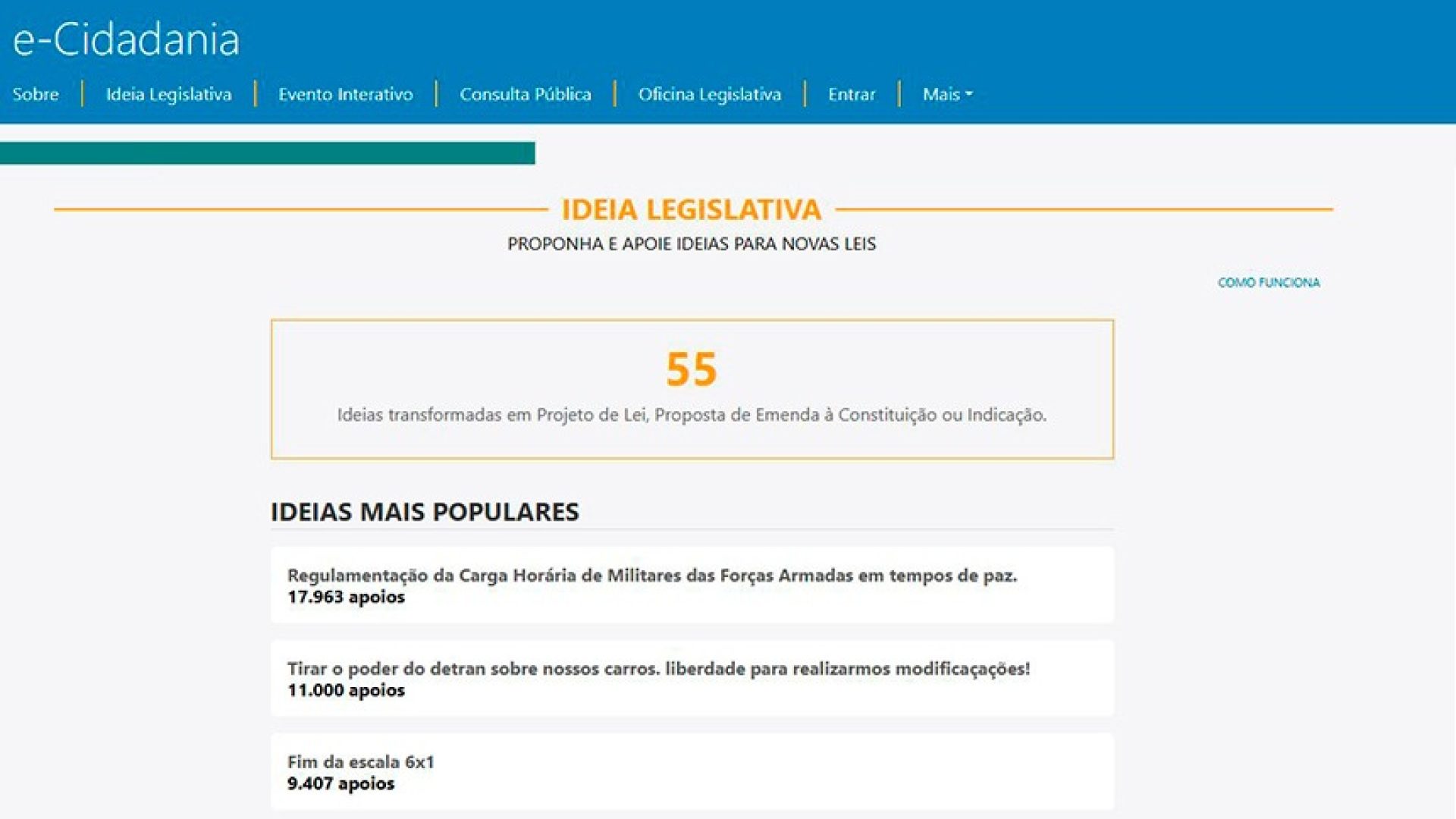
Task: Click '11.000 apoios' support count
Action: tap(346, 691)
